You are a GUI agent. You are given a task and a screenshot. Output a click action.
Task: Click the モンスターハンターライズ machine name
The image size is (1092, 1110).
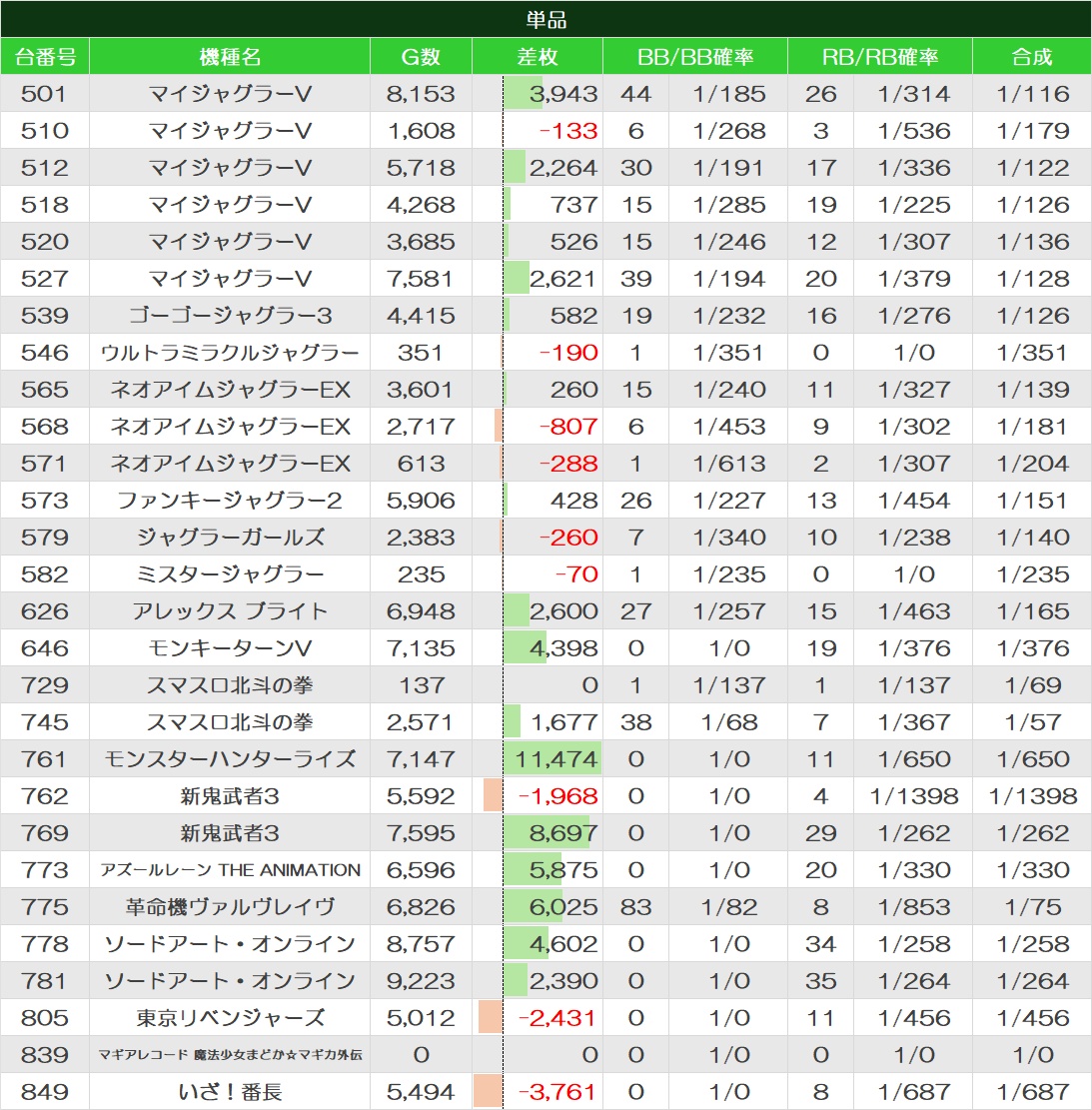(230, 759)
